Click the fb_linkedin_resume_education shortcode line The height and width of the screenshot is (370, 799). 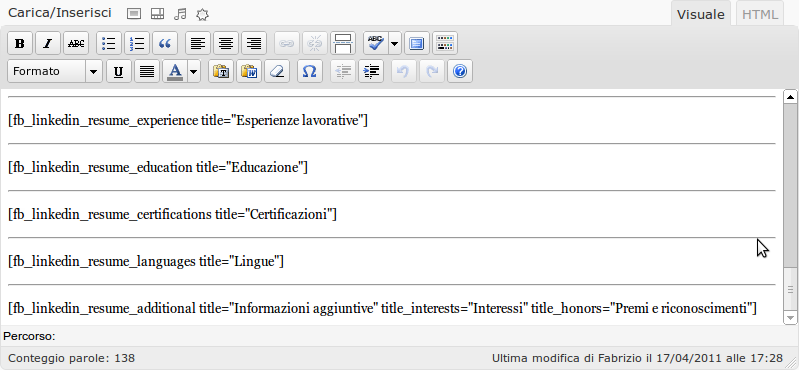(158, 168)
